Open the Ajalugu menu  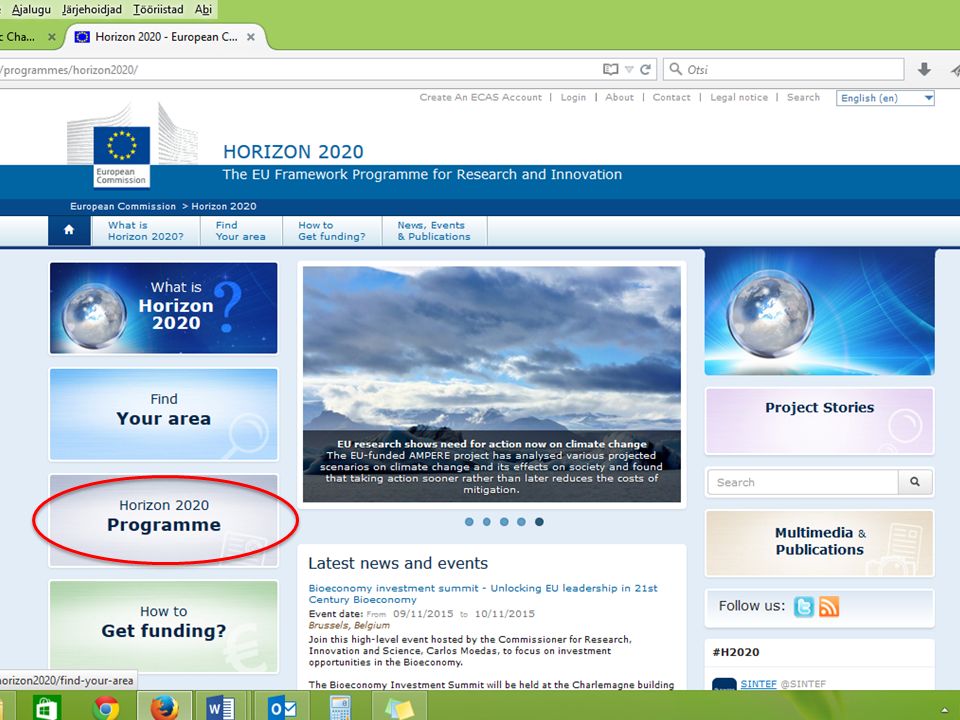pos(31,9)
